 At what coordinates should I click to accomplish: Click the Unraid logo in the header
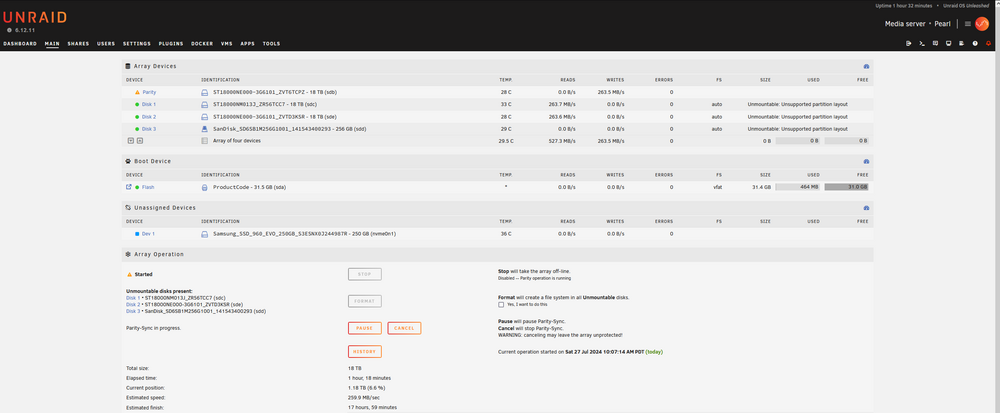(35, 17)
